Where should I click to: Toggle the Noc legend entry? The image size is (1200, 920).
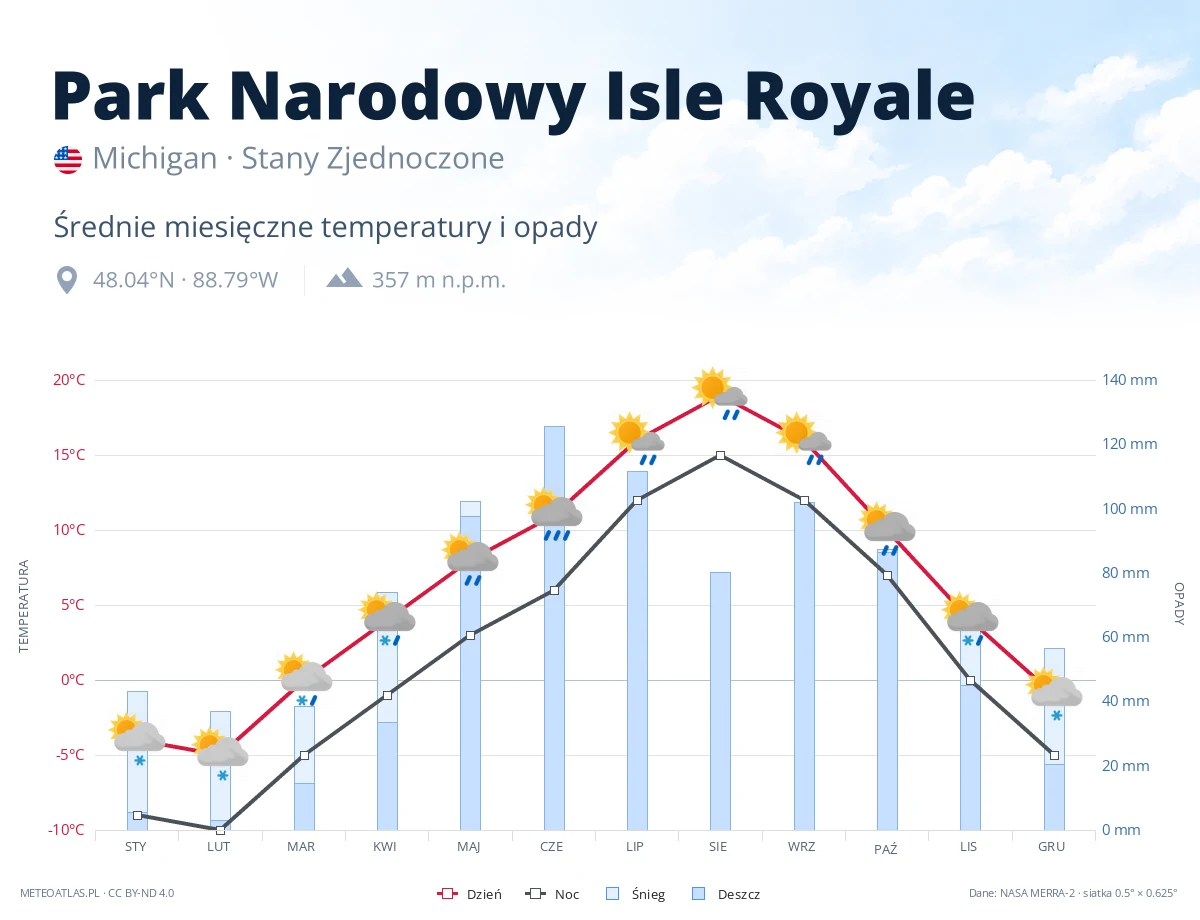552,894
